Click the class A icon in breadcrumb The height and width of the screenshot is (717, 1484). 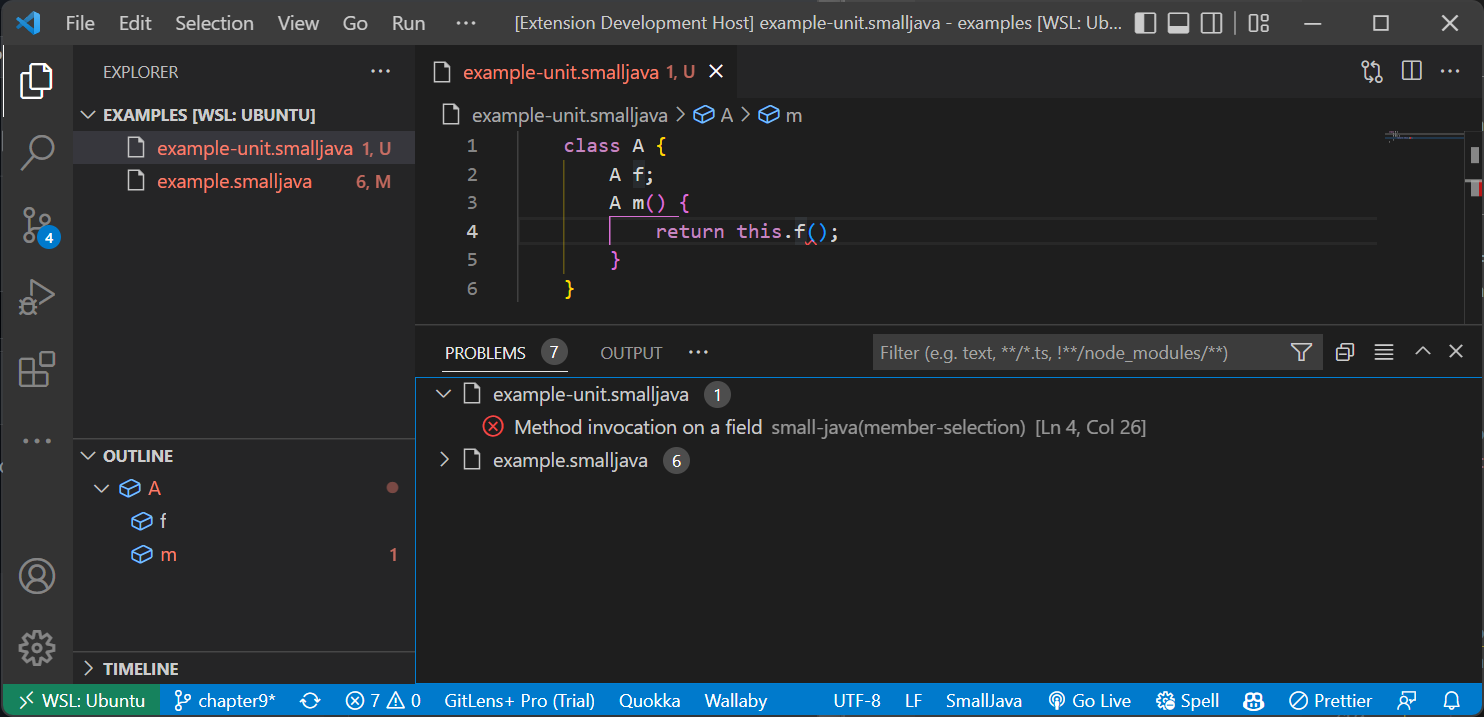tap(703, 115)
